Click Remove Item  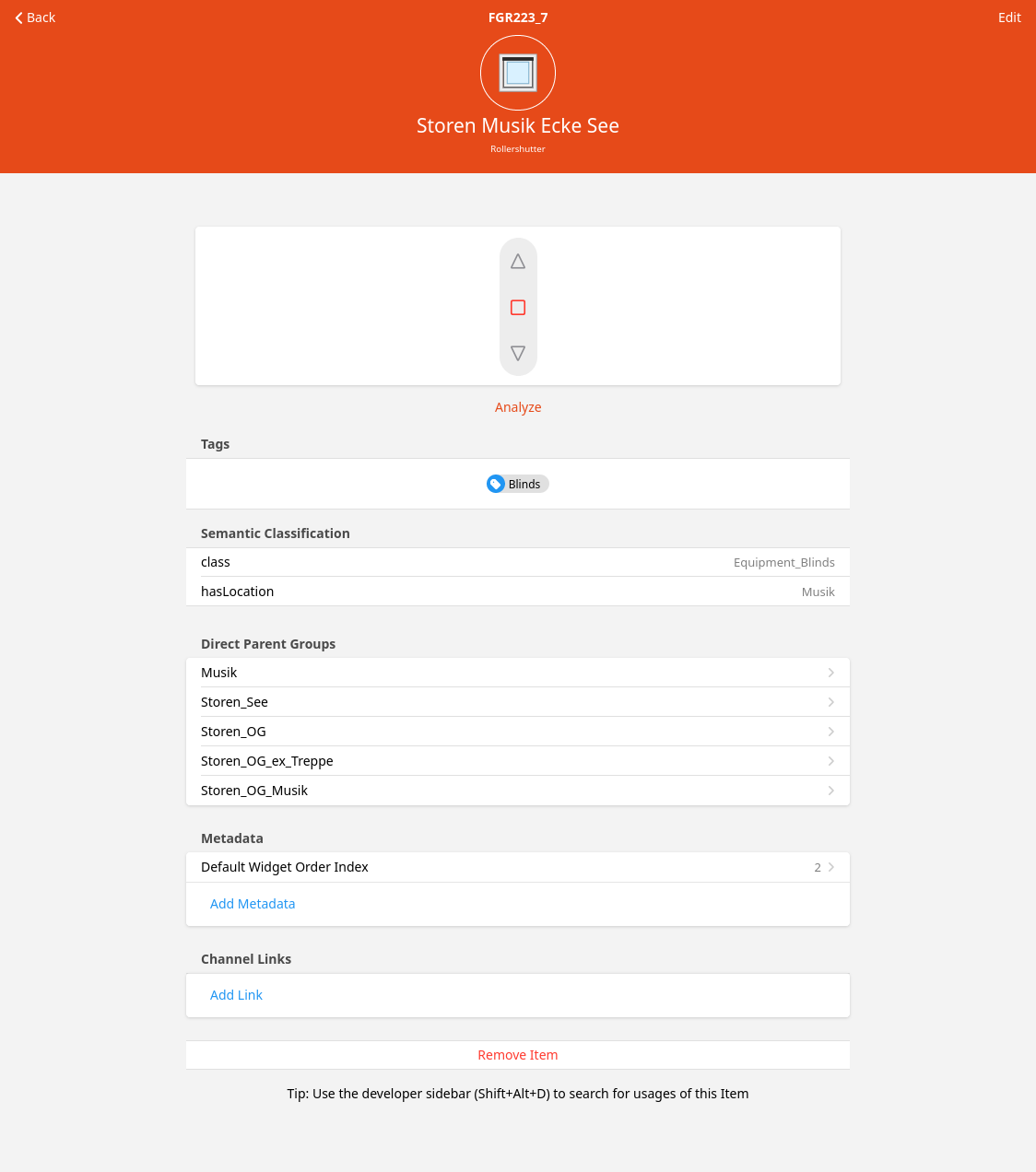(518, 1055)
